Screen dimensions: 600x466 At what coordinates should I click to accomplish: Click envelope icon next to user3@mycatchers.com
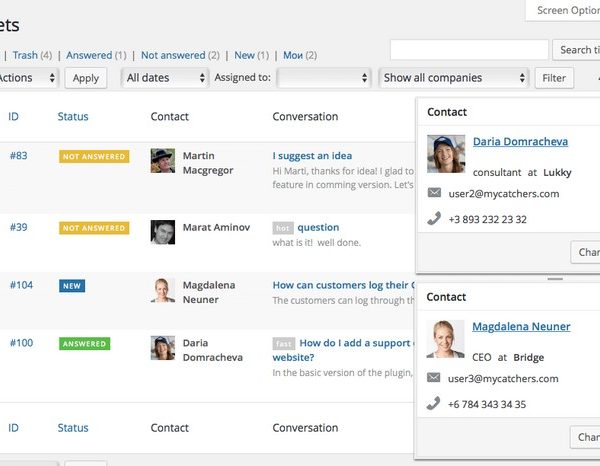[x=434, y=378]
